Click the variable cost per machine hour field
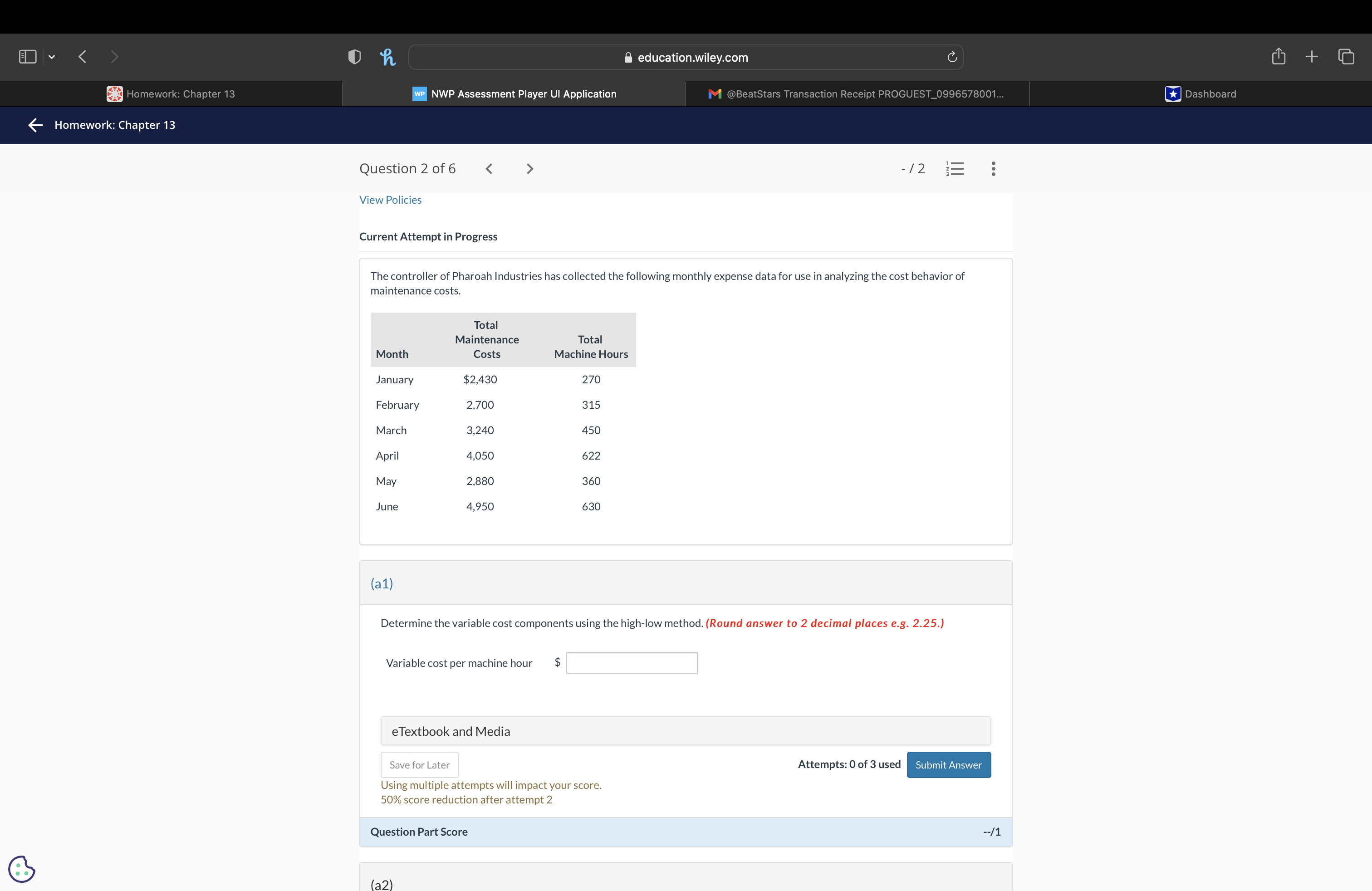Image resolution: width=1372 pixels, height=891 pixels. [x=632, y=663]
